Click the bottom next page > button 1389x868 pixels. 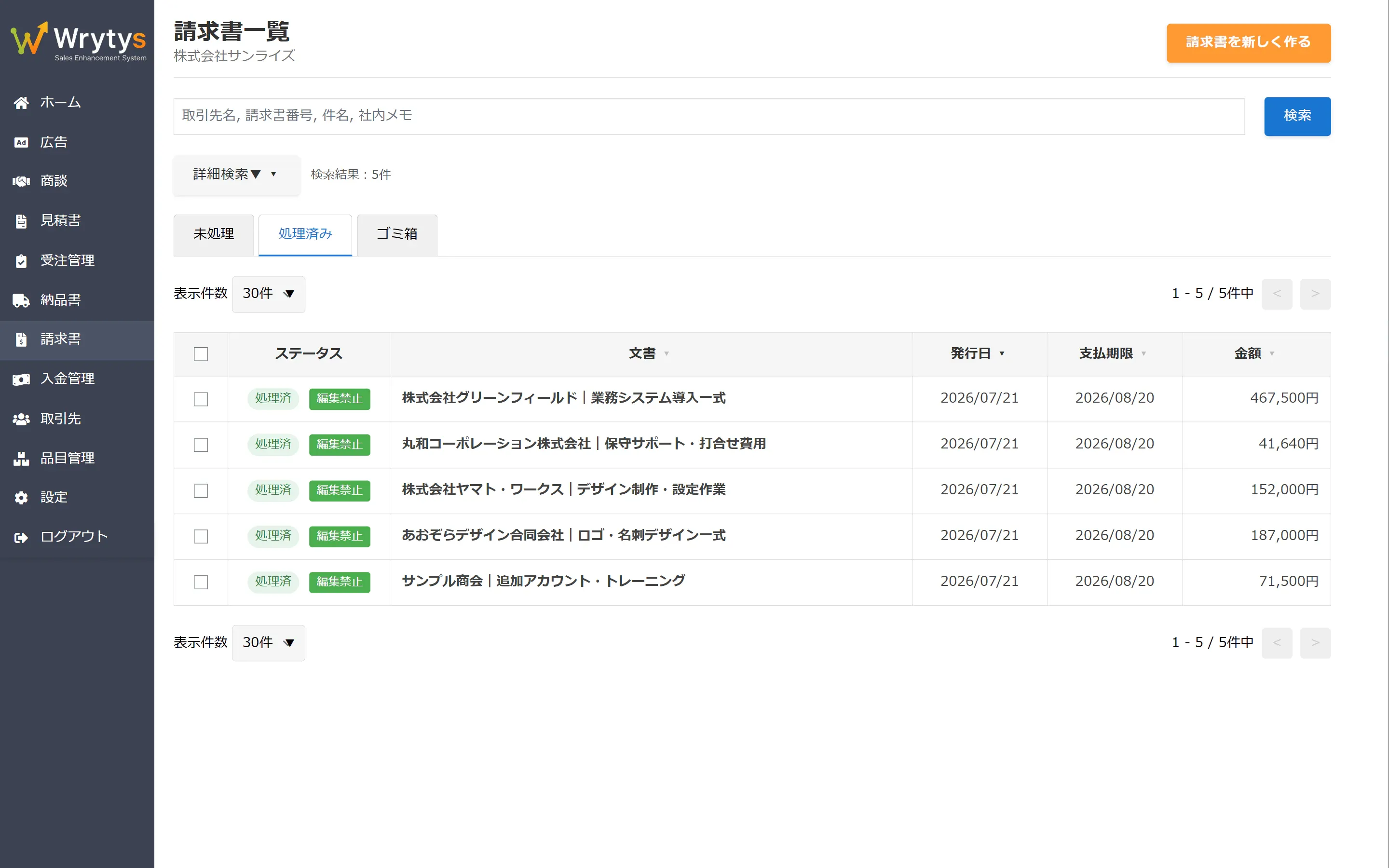(1315, 643)
